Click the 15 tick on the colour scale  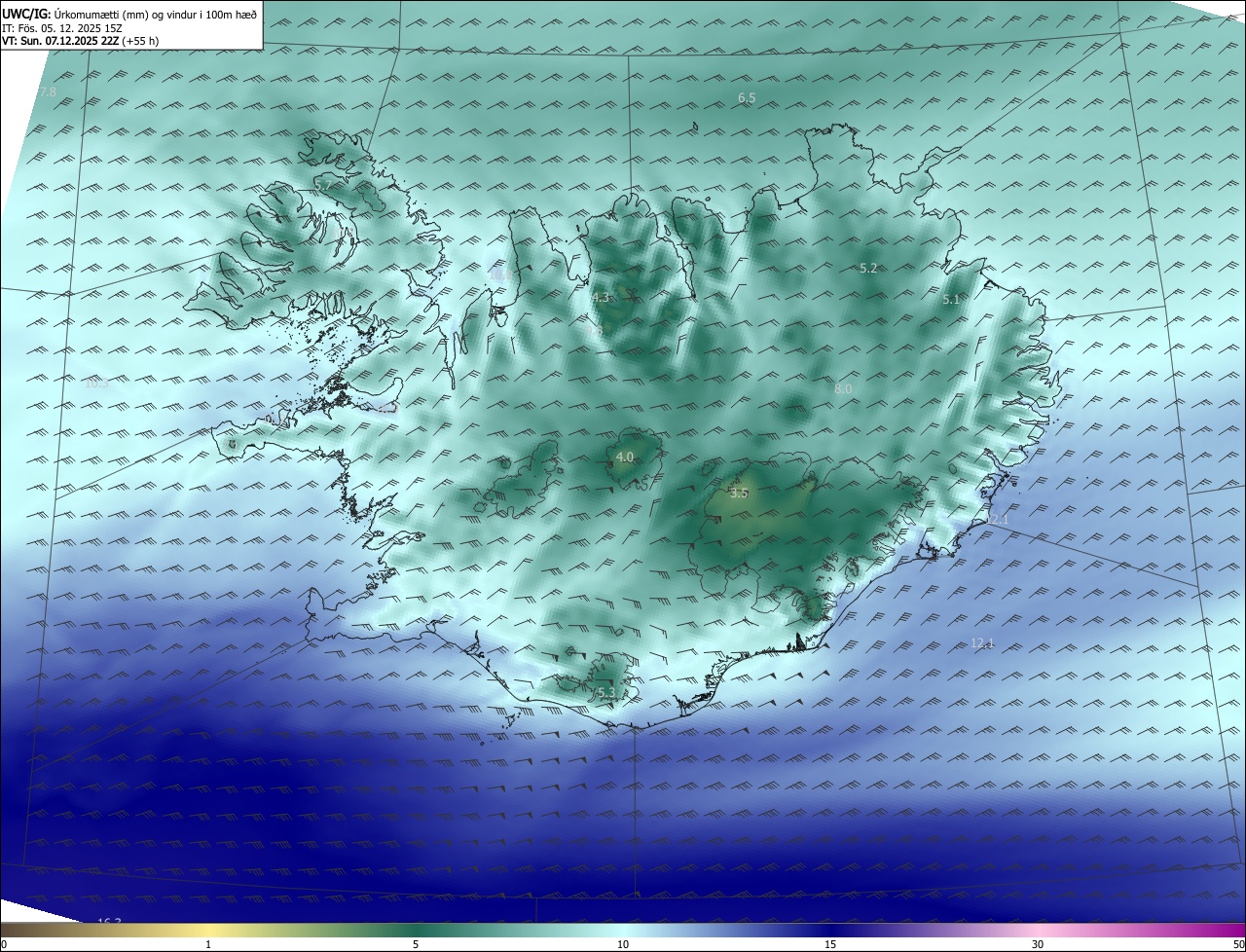830,944
